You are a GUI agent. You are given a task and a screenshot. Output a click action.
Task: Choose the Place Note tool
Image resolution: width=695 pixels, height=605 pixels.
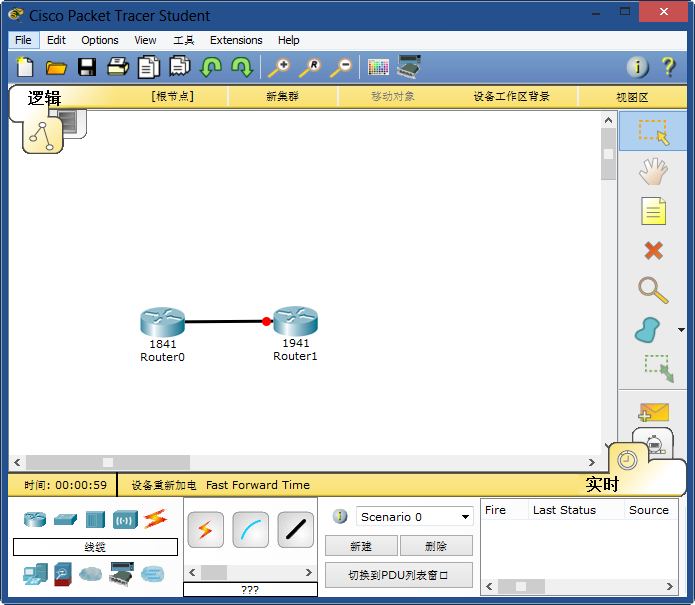(x=653, y=211)
